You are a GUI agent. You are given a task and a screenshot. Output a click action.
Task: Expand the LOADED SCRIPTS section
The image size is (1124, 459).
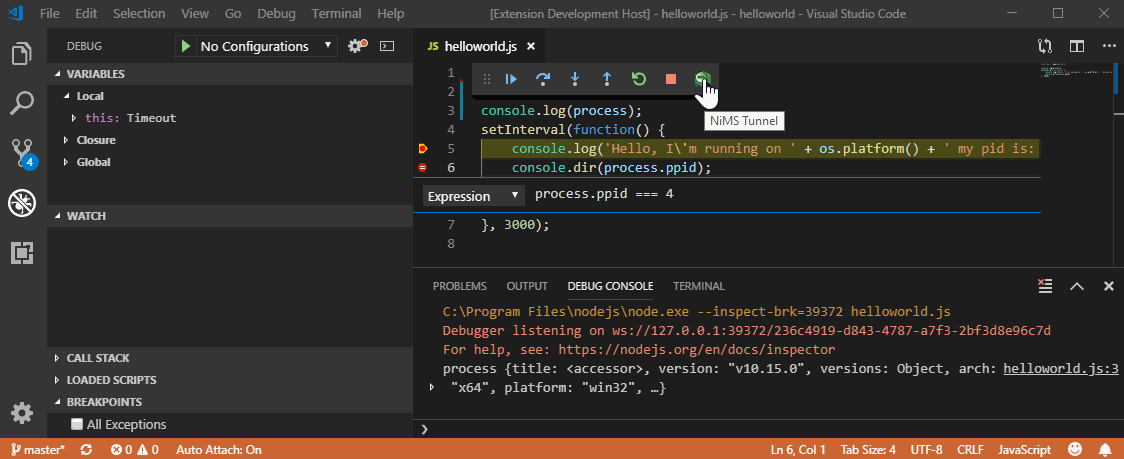230,380
